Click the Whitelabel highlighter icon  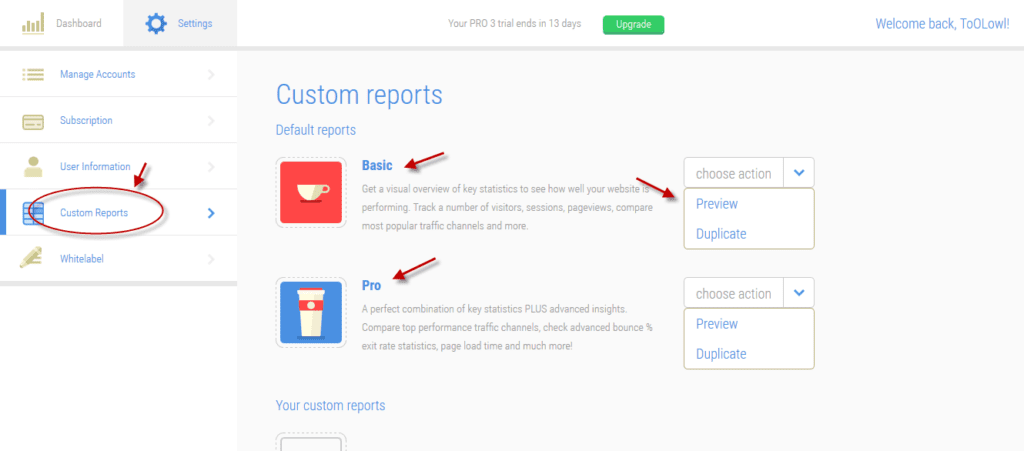(31, 258)
